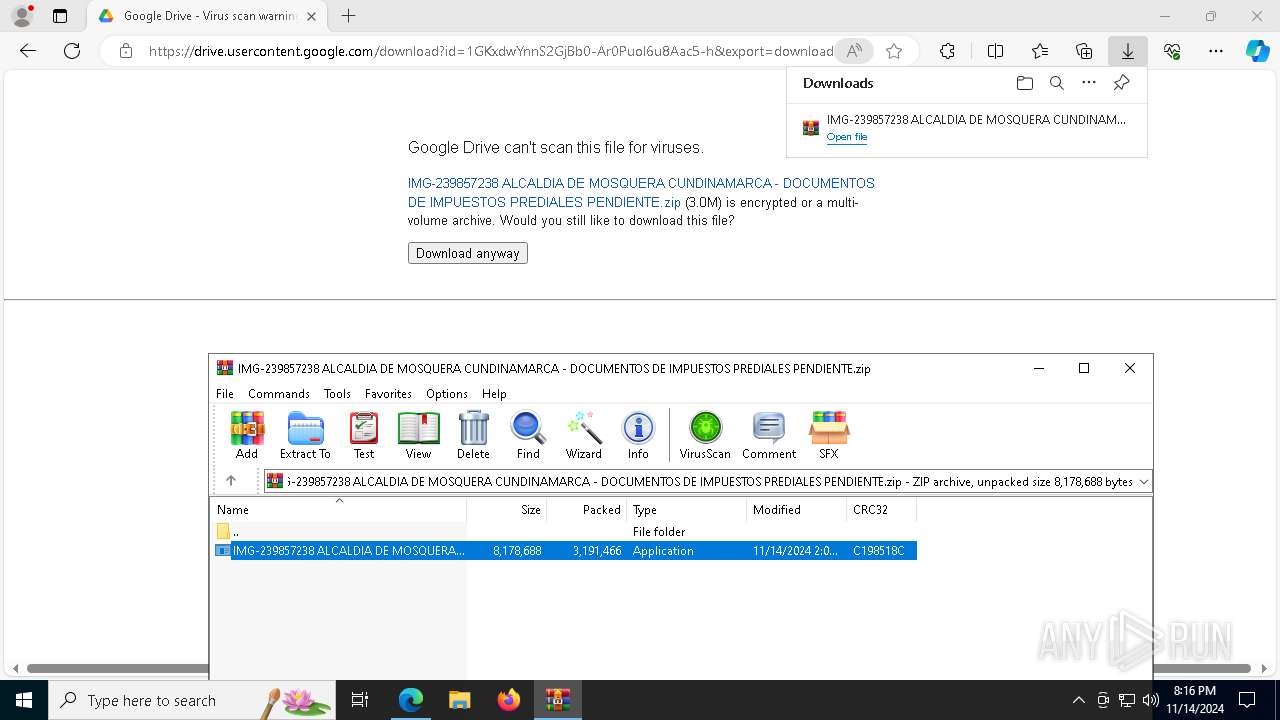Screen dimensions: 1280x720
Task: Add a Comment to the archive
Action: (769, 435)
